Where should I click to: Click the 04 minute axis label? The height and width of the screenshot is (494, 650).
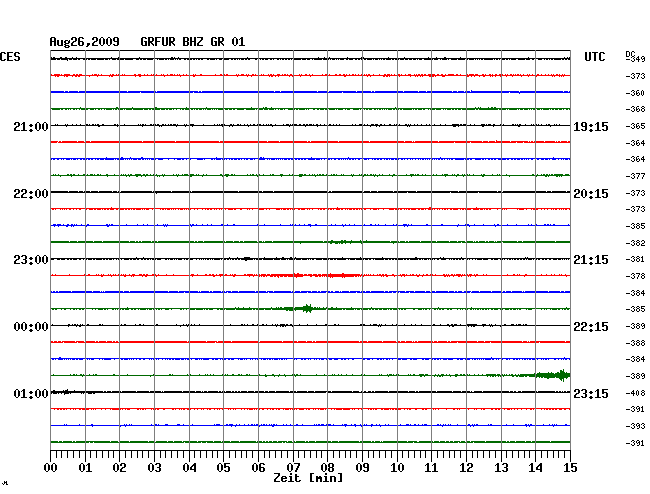(189, 467)
